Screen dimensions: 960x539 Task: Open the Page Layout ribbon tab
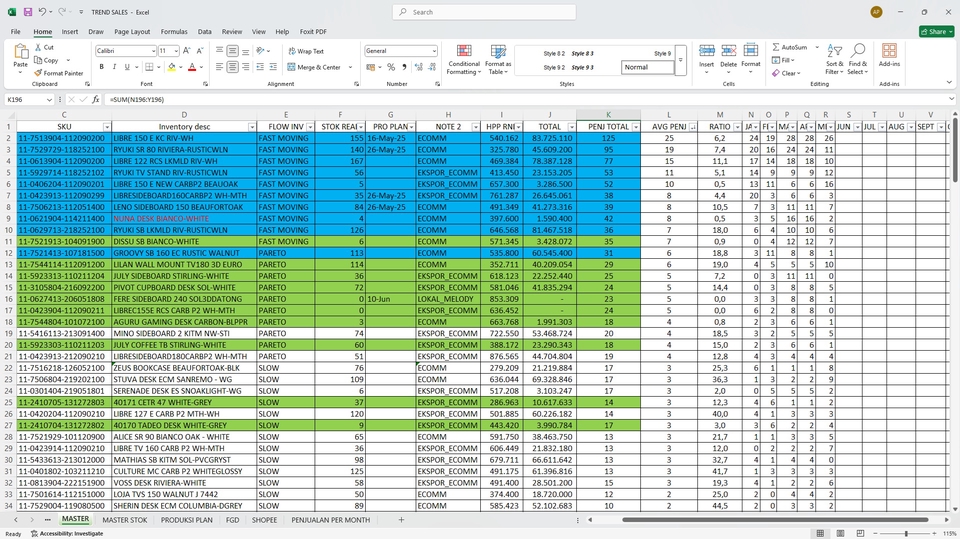point(132,31)
